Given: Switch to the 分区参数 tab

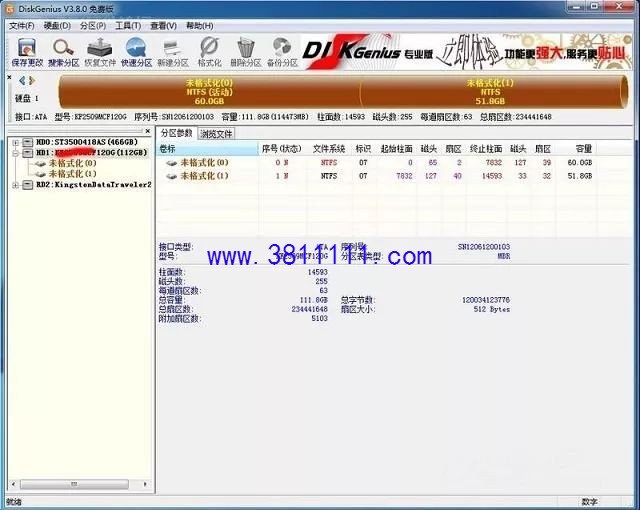Looking at the screenshot, I should click(176, 133).
